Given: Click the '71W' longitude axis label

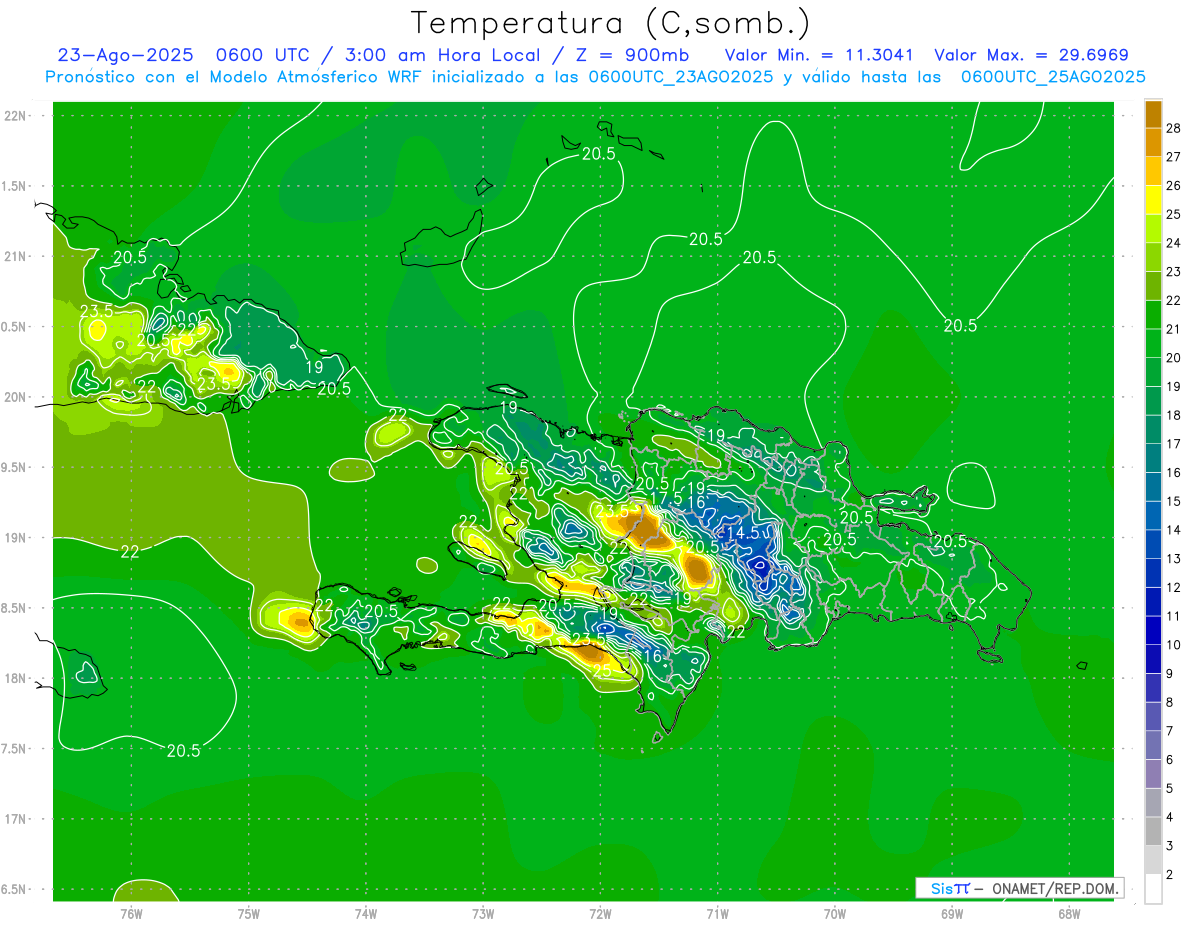Looking at the screenshot, I should click(x=717, y=913).
